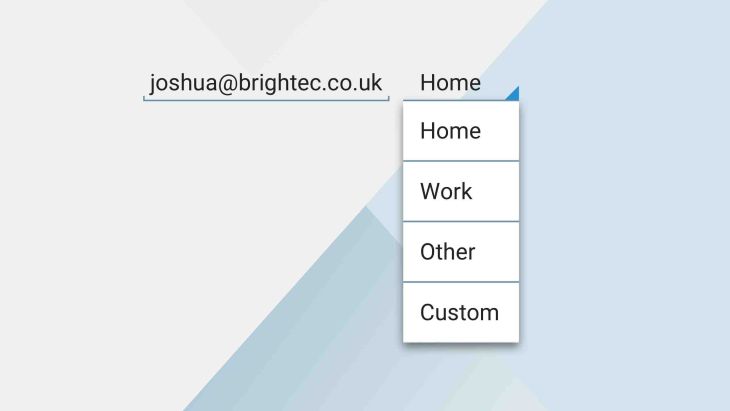Select Home from the dropdown list

(460, 131)
